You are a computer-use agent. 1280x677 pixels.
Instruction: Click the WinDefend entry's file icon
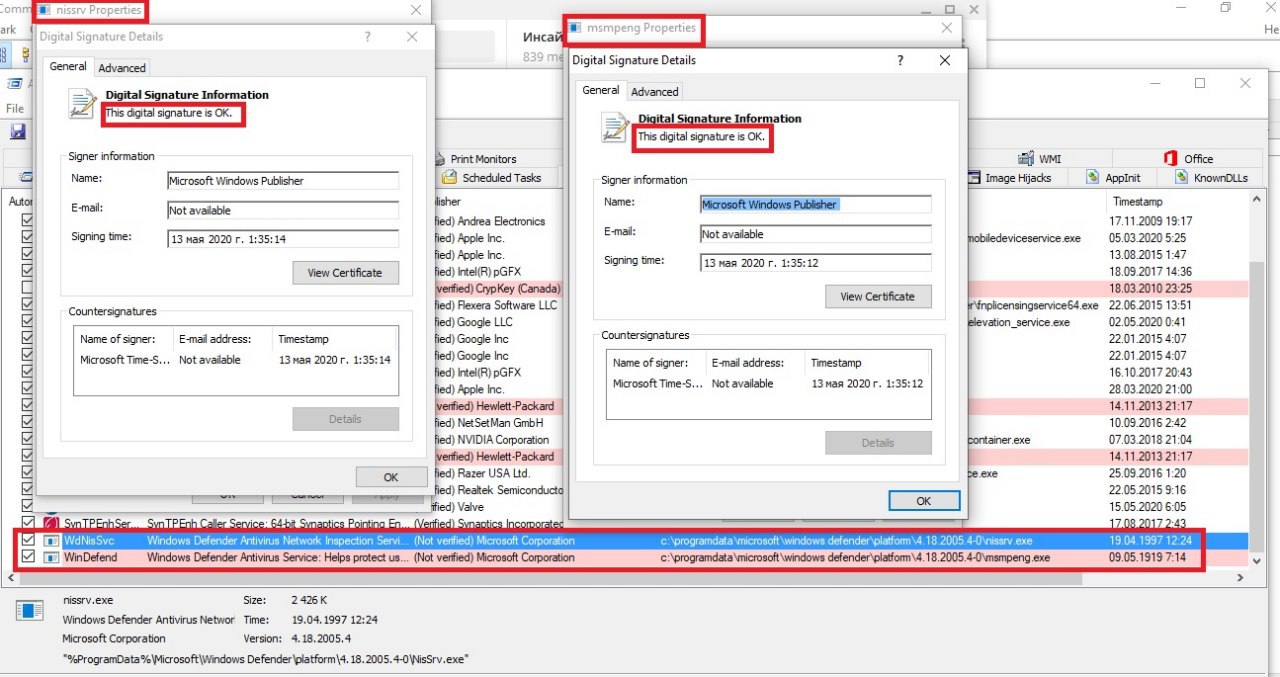[51, 557]
